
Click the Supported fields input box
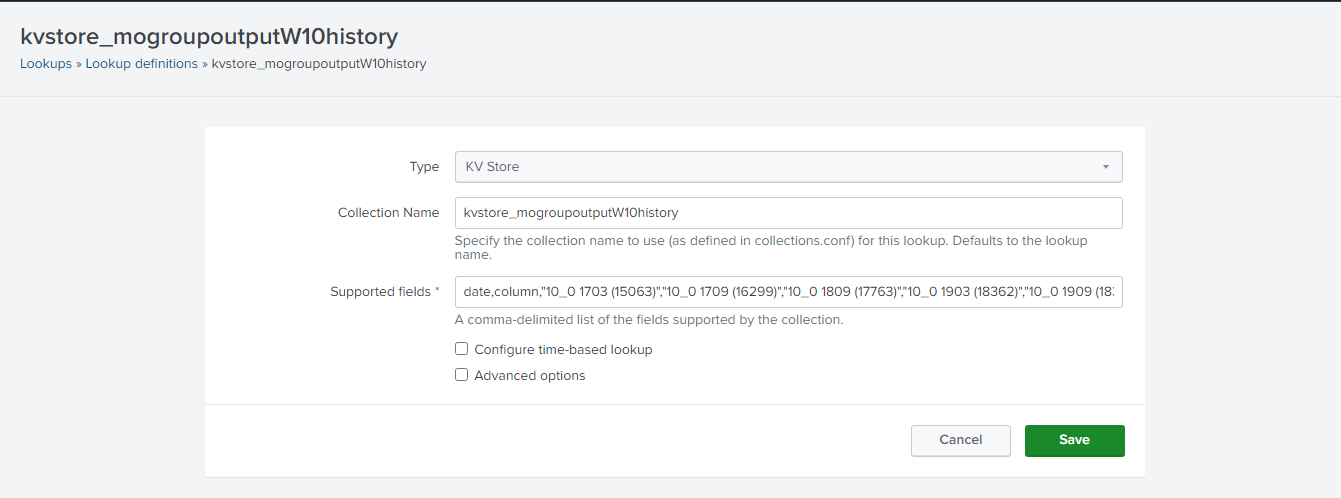(x=788, y=292)
